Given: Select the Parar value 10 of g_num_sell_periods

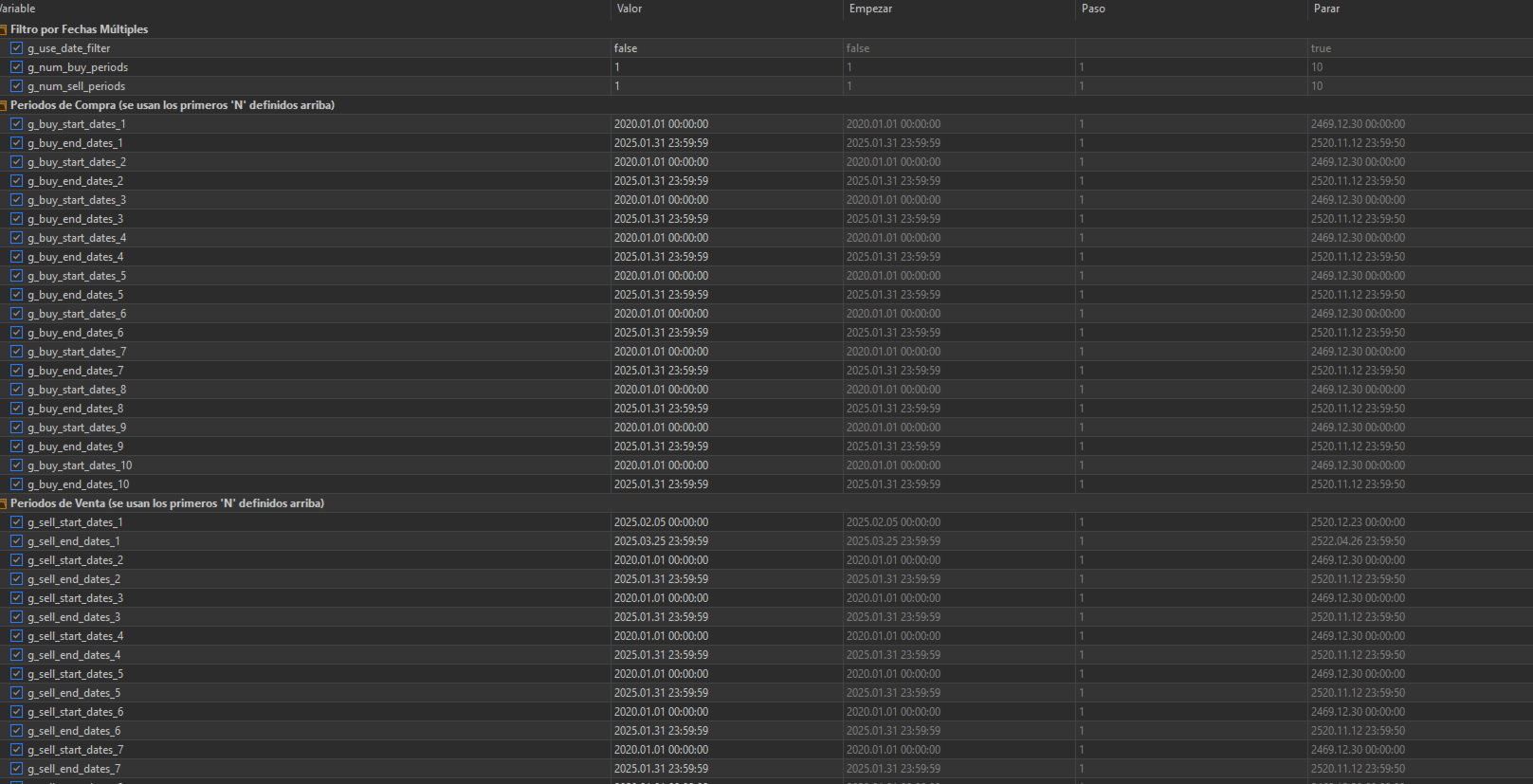Looking at the screenshot, I should click(x=1317, y=86).
